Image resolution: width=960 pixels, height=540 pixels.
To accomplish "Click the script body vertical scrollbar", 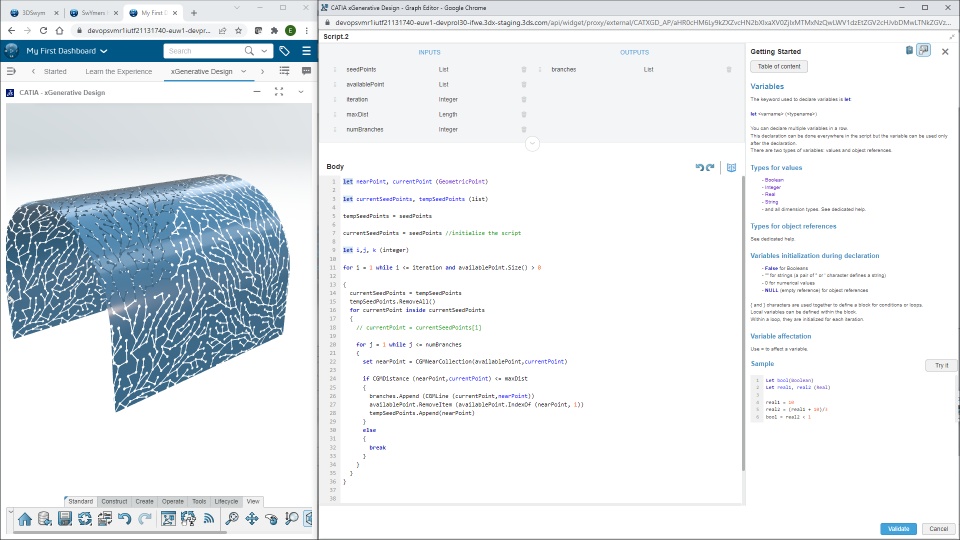I will (743, 324).
